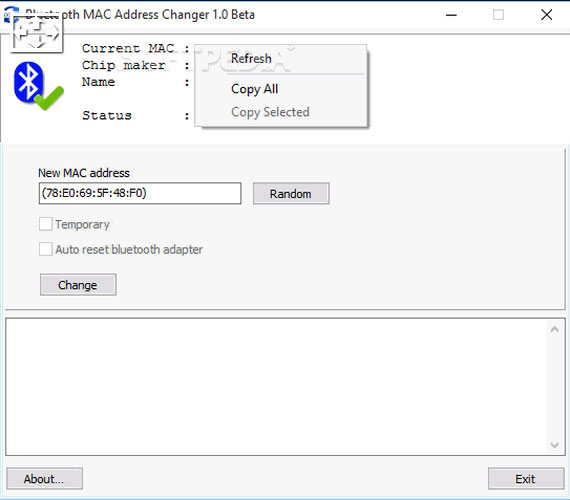This screenshot has width=570, height=500.
Task: Click into the New MAC address field
Action: 140,193
